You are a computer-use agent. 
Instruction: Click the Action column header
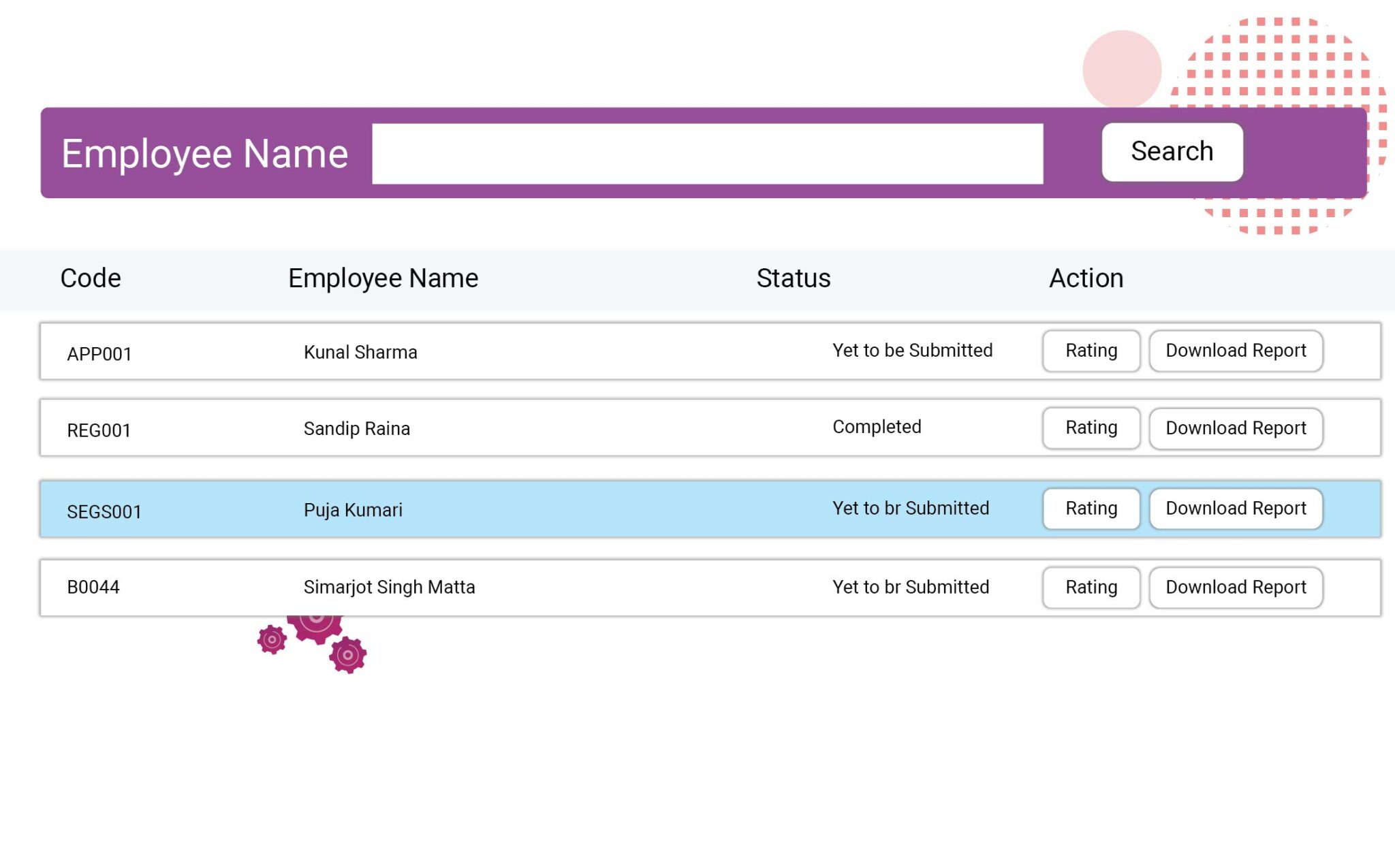coord(1086,278)
